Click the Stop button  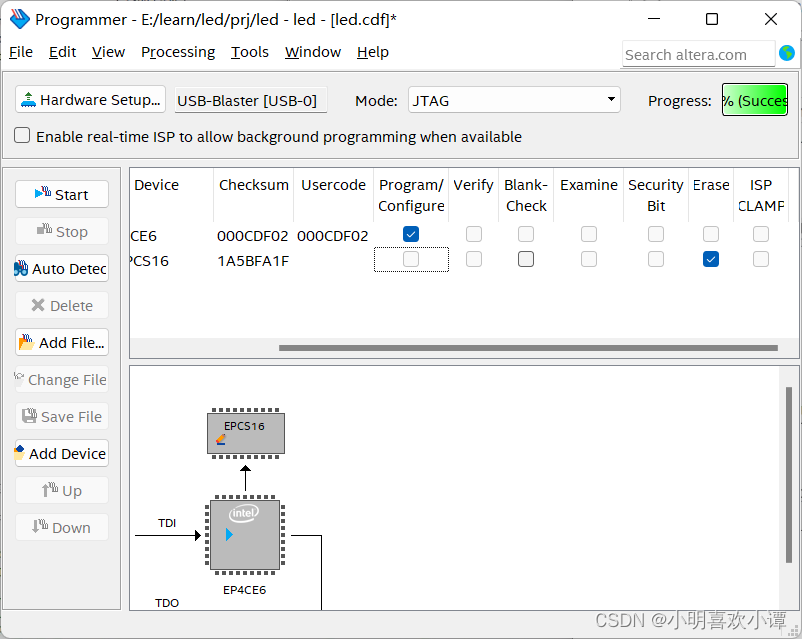coord(62,231)
